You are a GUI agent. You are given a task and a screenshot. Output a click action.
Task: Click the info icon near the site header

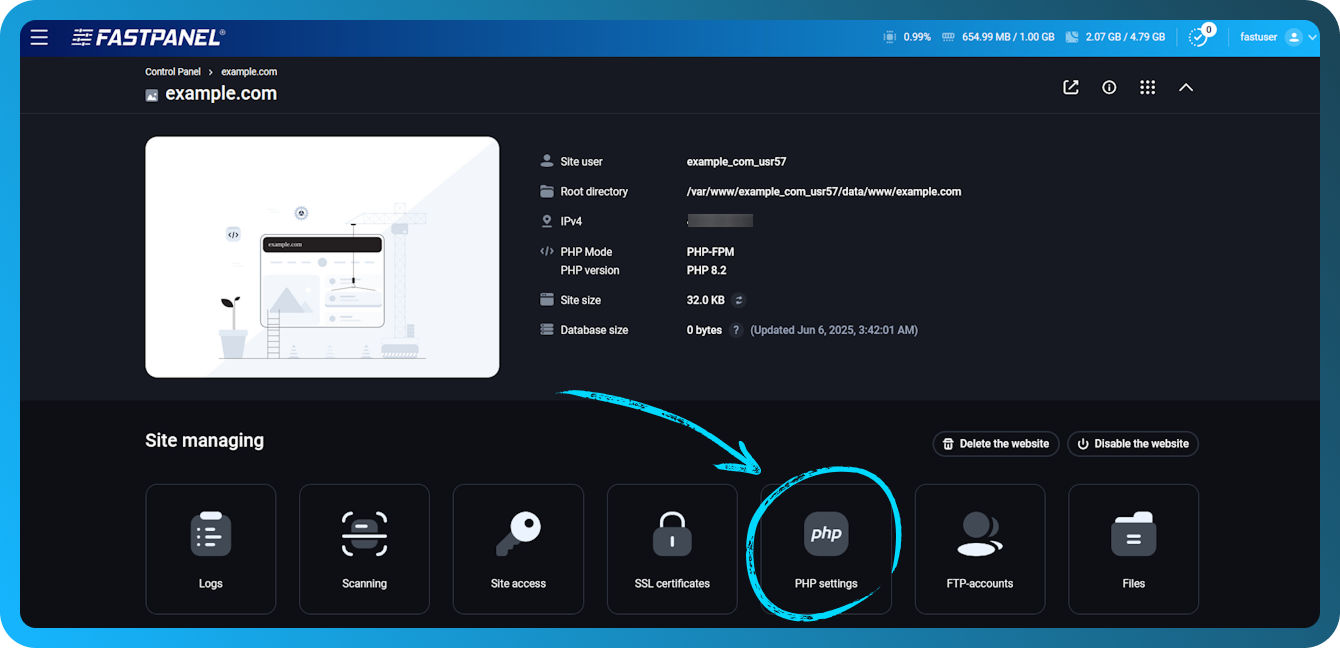1109,87
